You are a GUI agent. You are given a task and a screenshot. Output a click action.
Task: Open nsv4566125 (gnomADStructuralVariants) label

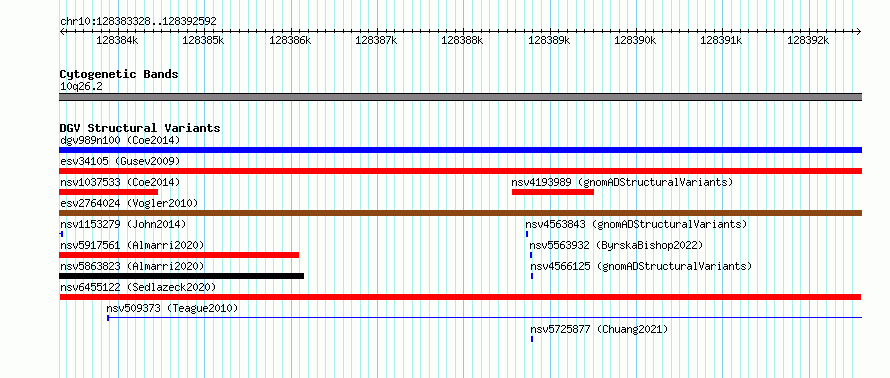(641, 266)
